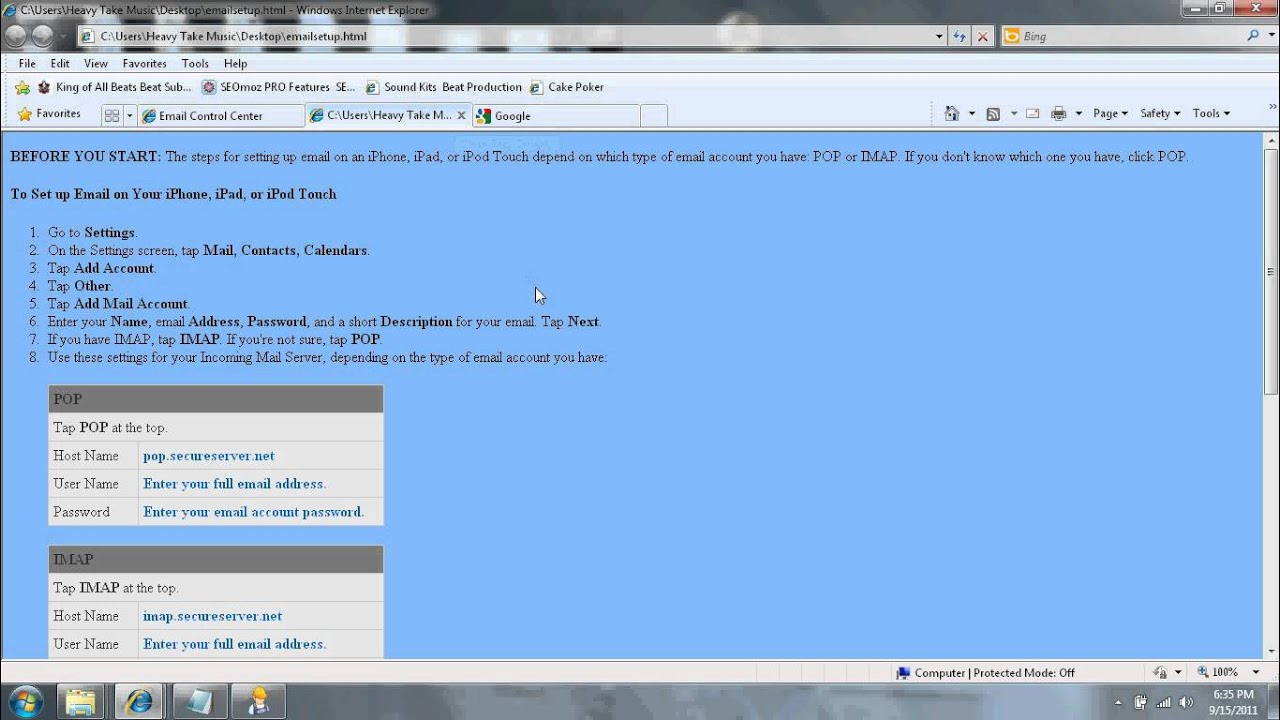Click the pop.secureserver.net host name text
Screen dimensions: 1280x720
pos(209,456)
